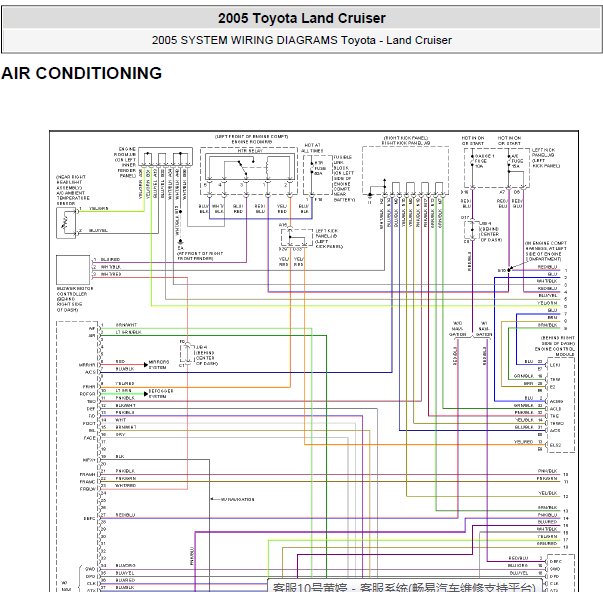Click the "LT GRN/BLK" wire label at pin 2
The width and height of the screenshot is (603, 592).
click(x=128, y=332)
